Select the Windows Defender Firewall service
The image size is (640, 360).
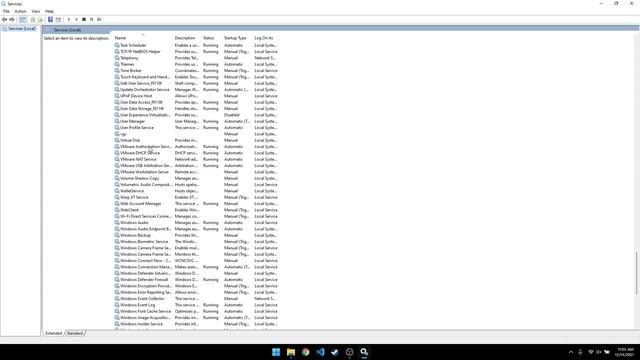[x=196, y=280]
